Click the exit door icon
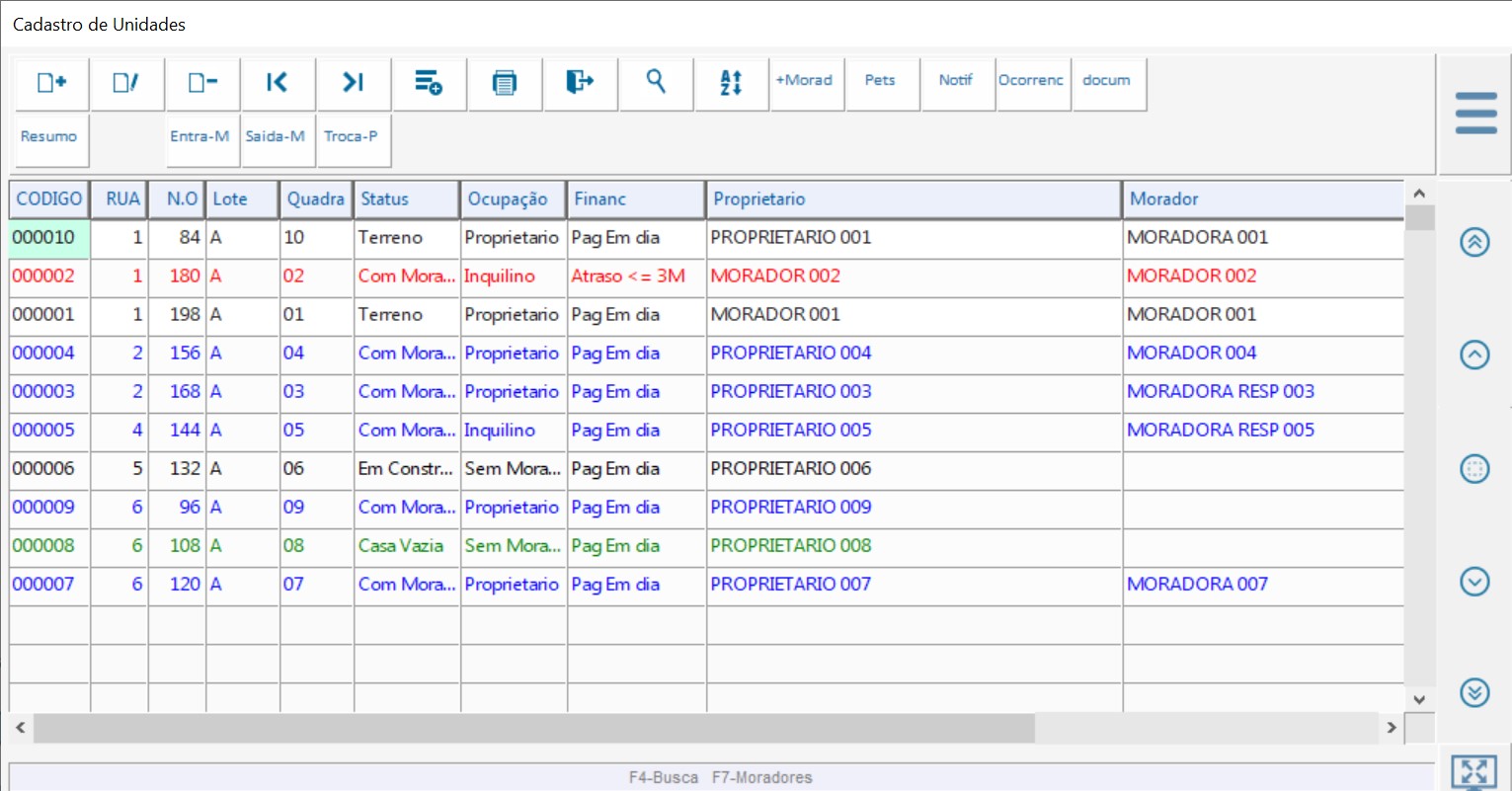Screen dimensions: 1512x791 coord(580,82)
